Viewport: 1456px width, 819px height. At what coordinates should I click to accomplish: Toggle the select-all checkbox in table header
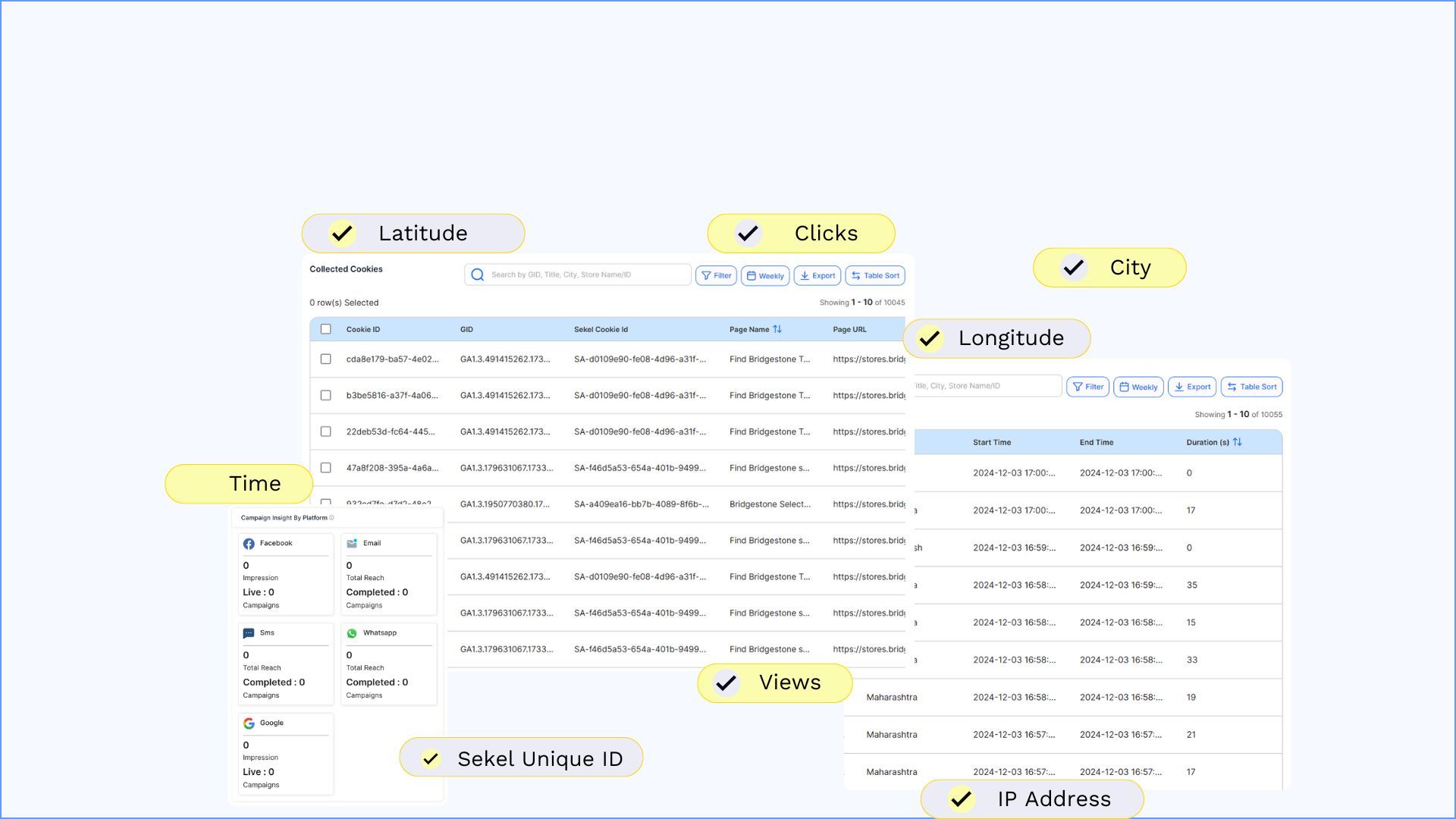pos(326,329)
